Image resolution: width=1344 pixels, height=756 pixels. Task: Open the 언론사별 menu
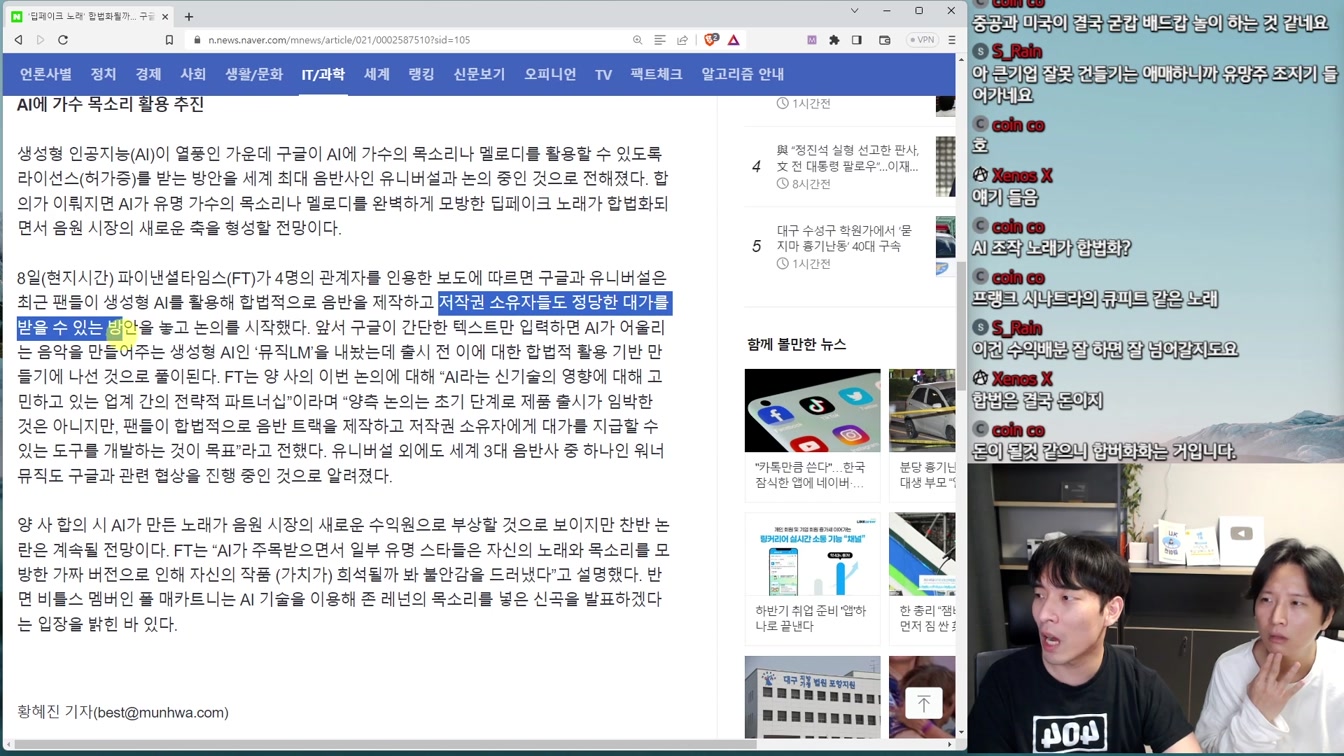click(x=46, y=74)
